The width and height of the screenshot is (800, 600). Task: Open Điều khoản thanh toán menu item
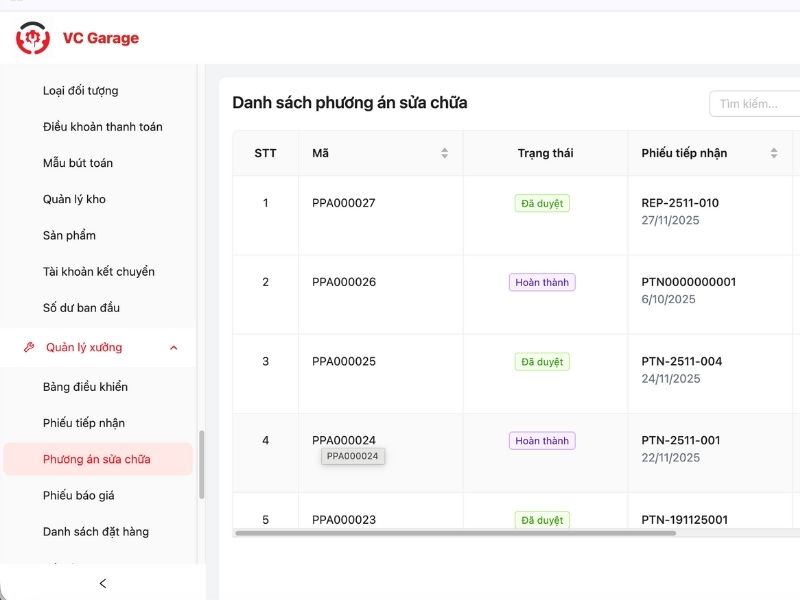pos(102,127)
